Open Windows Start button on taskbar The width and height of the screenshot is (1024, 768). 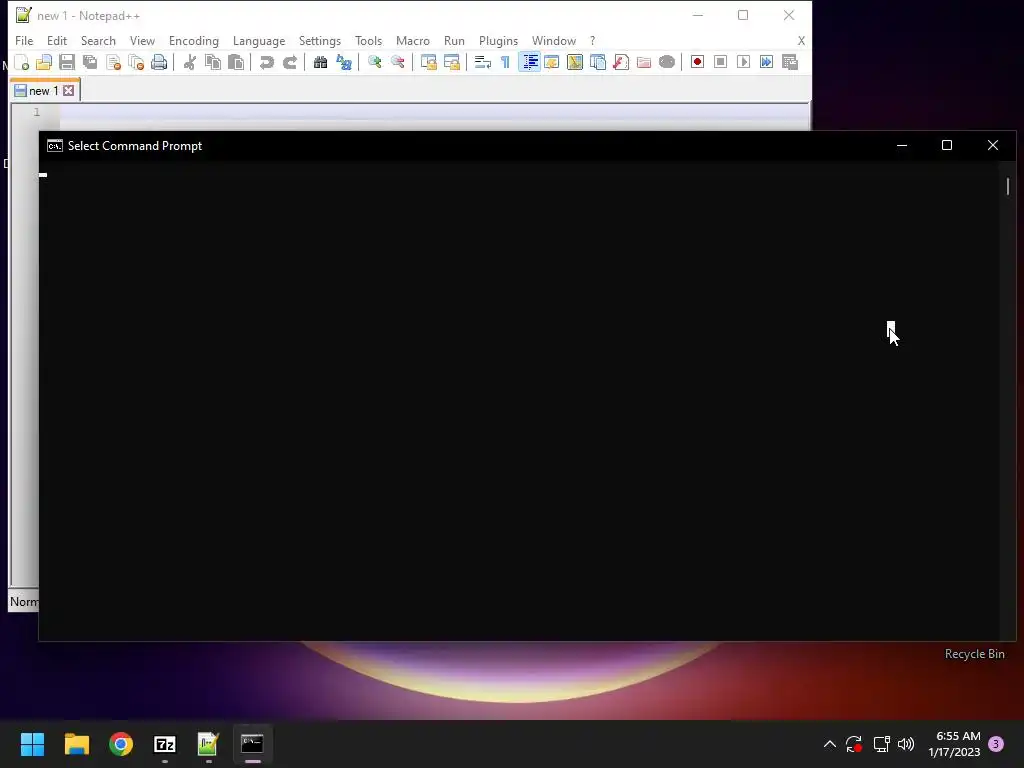click(32, 744)
